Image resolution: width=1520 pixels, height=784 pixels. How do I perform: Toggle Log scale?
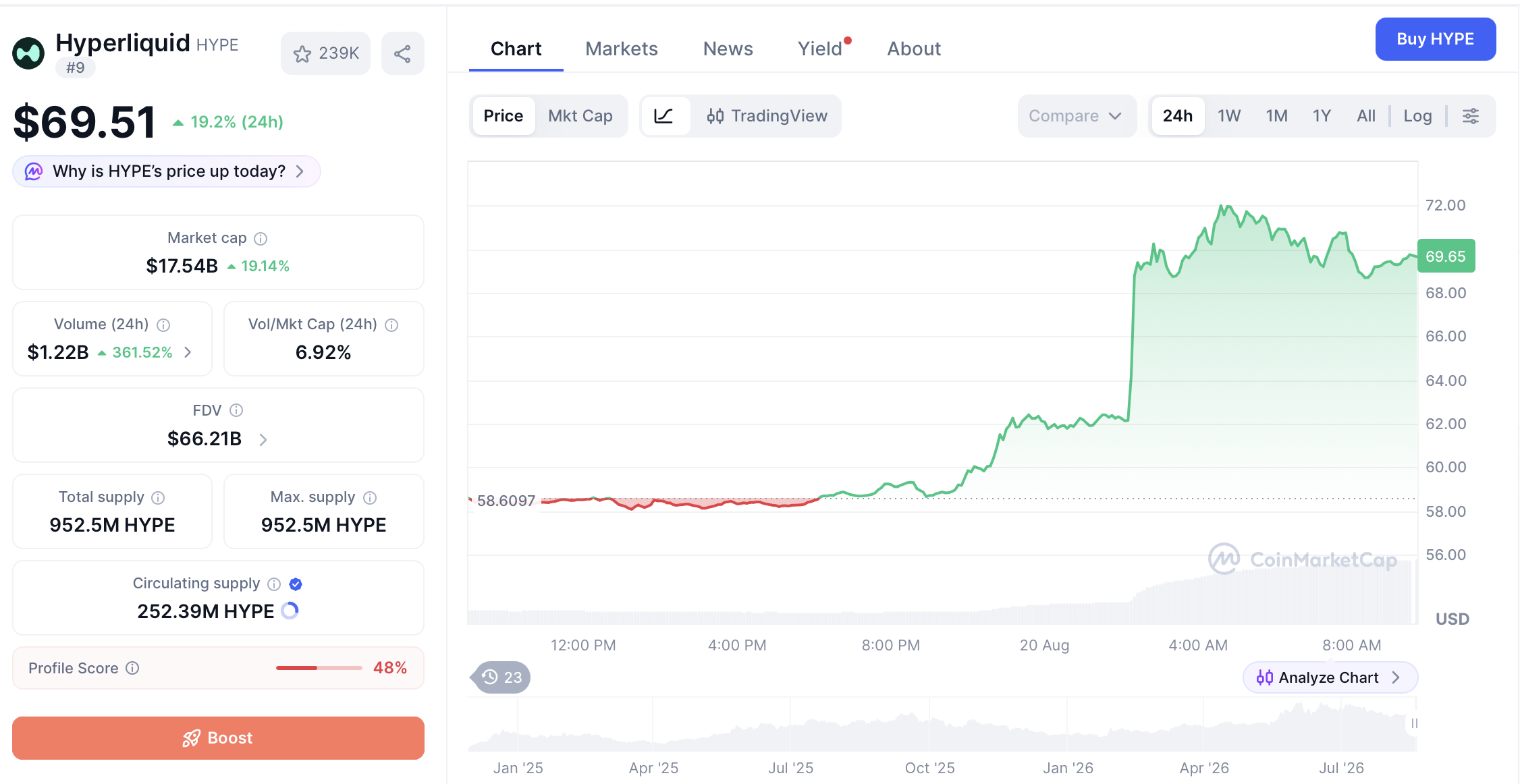[1417, 116]
